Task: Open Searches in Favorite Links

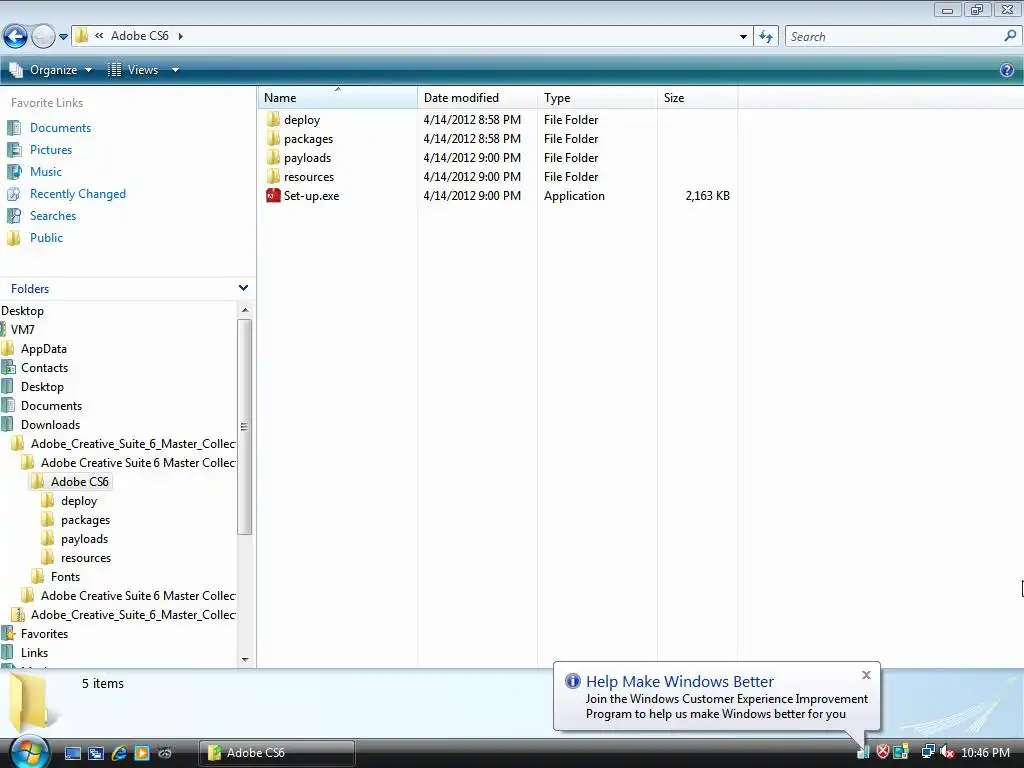Action: point(53,216)
